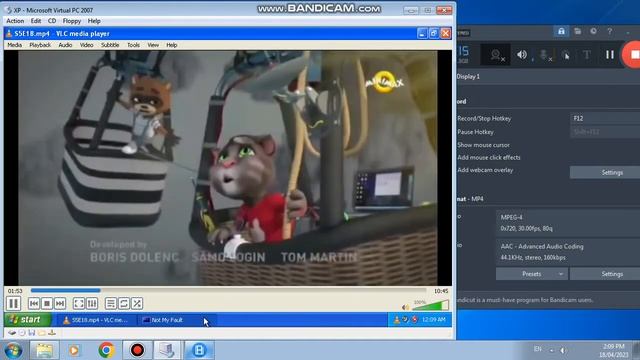This screenshot has width=640, height=360.
Task: Launch Chrome from Windows taskbar
Action: (x=106, y=350)
